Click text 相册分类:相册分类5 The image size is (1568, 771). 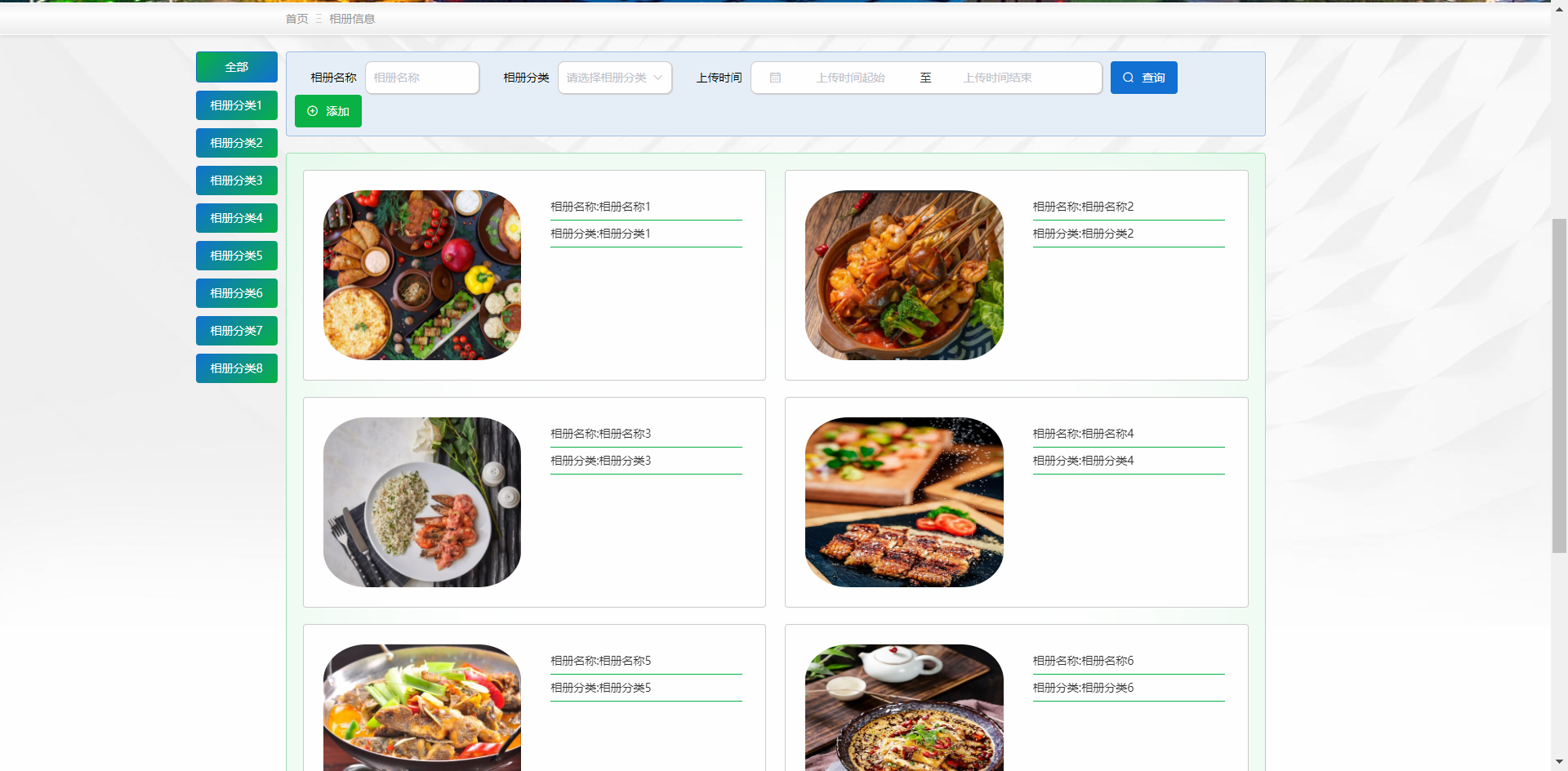600,688
